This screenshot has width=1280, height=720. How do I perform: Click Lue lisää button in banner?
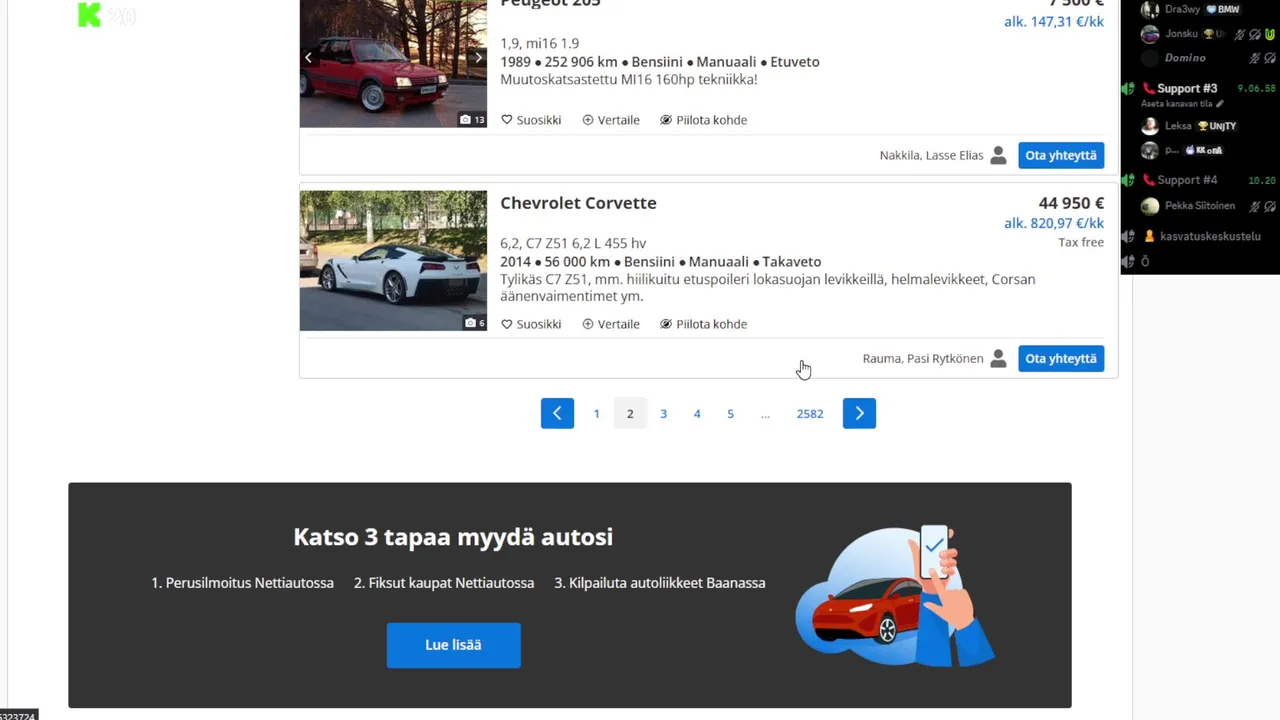tap(453, 645)
